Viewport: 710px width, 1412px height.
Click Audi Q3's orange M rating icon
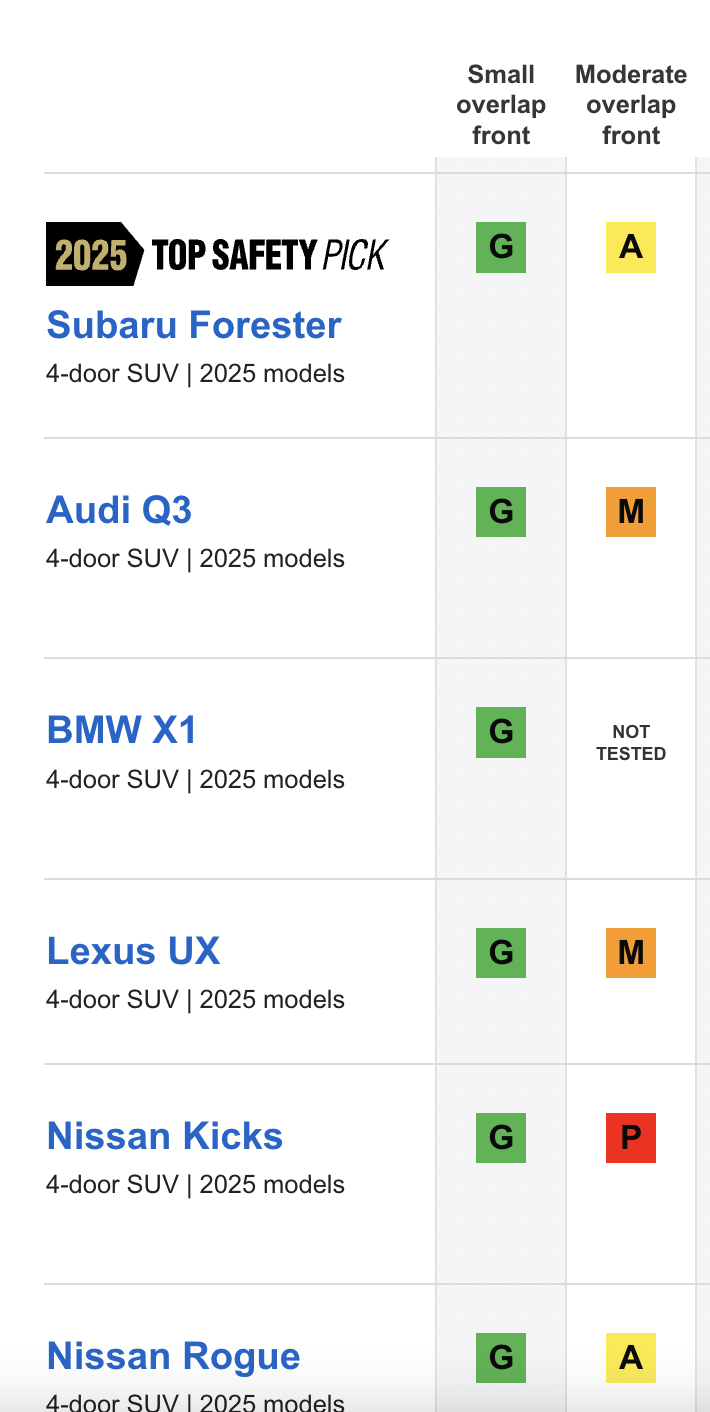pyautogui.click(x=631, y=512)
